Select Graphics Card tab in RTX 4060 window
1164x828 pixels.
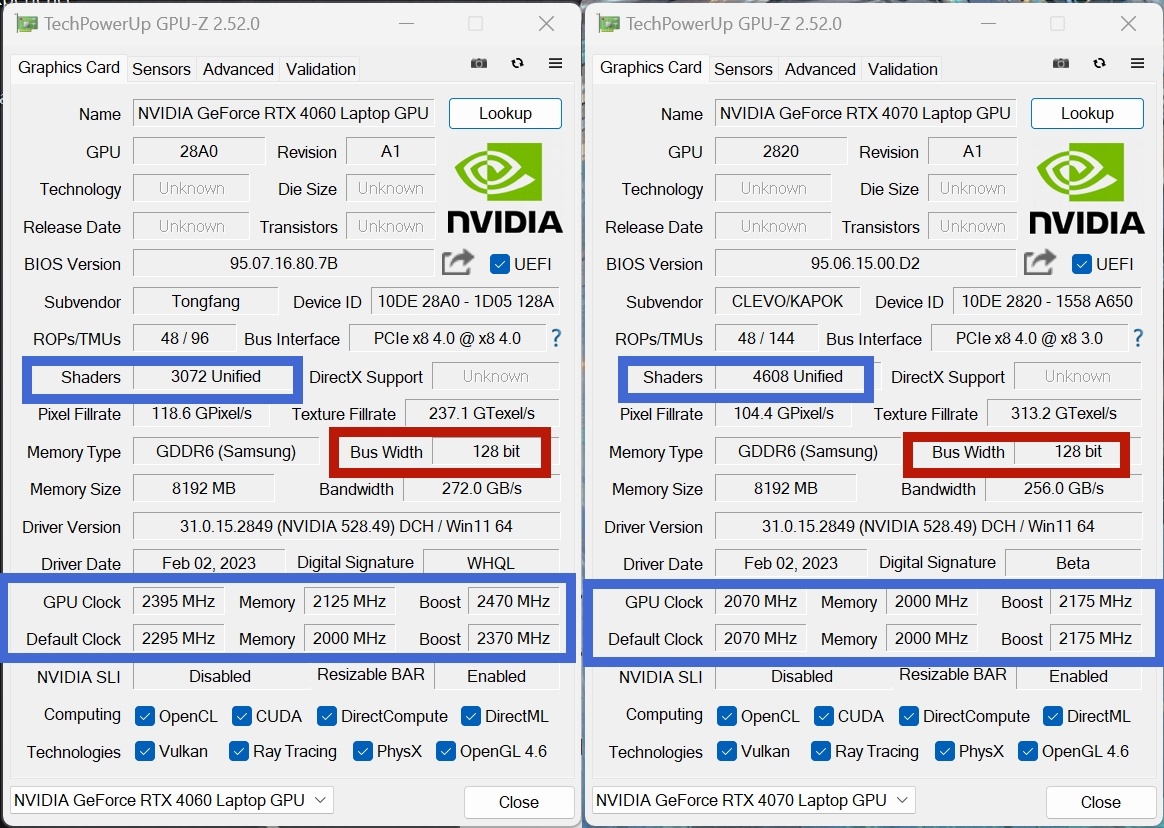(x=68, y=68)
